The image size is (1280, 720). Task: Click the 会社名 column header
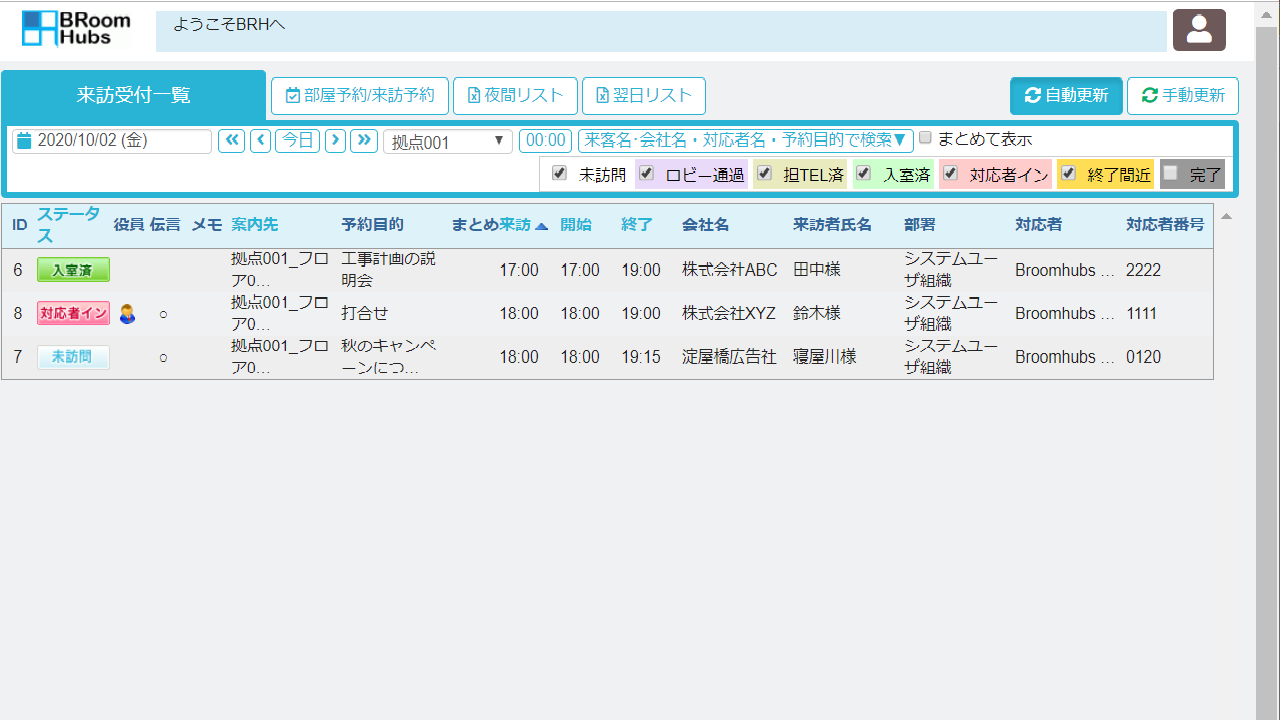click(x=706, y=225)
